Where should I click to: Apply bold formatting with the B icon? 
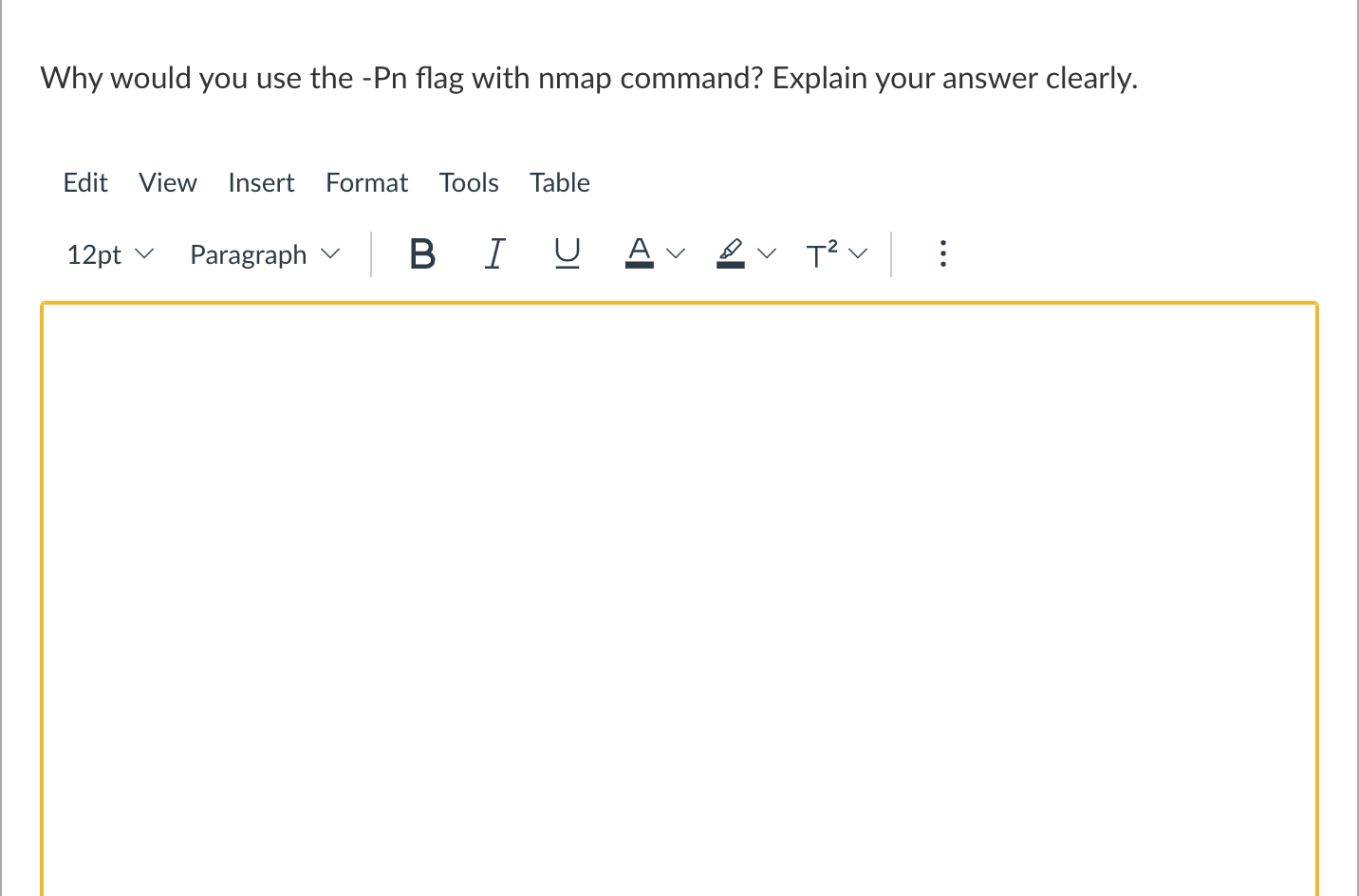pyautogui.click(x=422, y=253)
